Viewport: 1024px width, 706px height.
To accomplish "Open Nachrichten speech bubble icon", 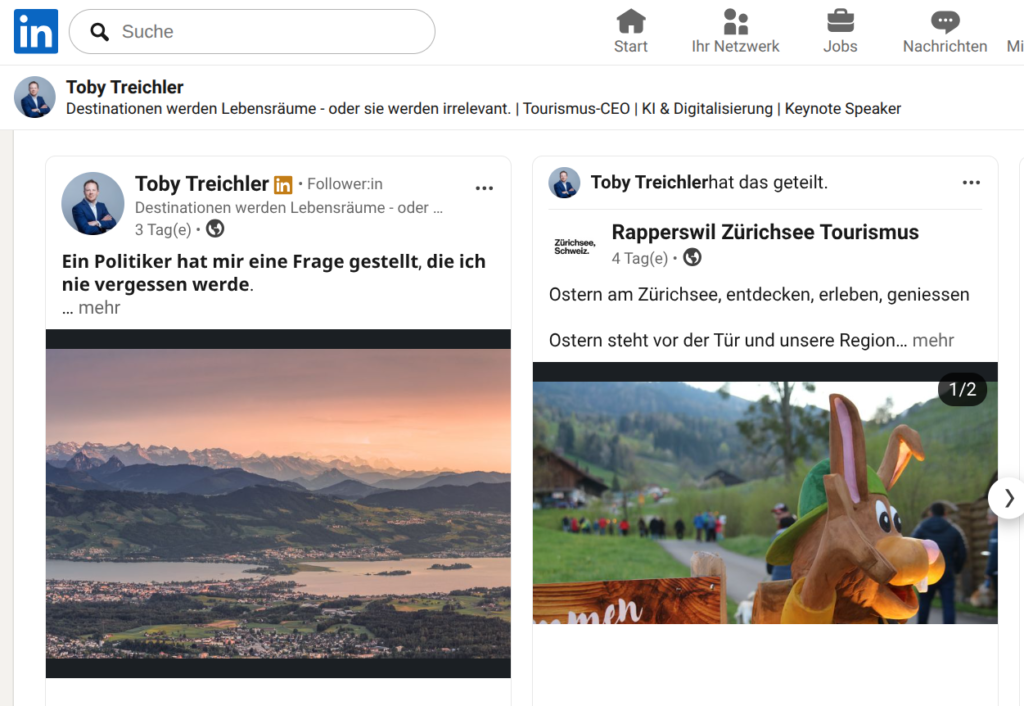I will (x=945, y=22).
